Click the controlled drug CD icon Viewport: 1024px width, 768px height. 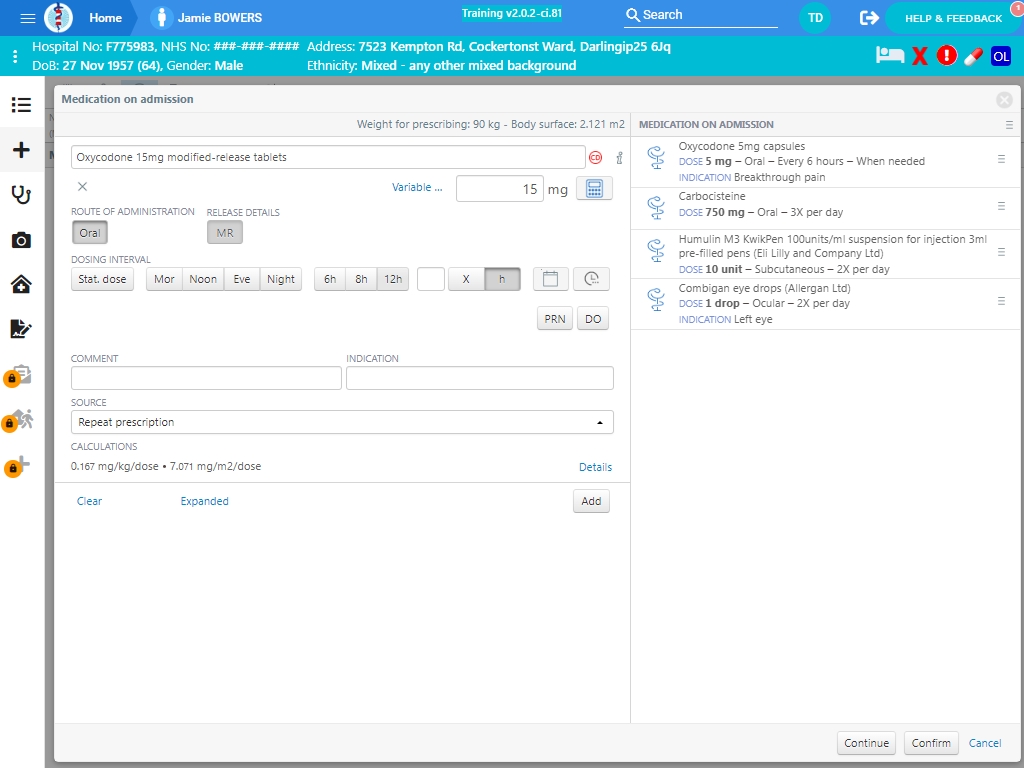coord(595,157)
